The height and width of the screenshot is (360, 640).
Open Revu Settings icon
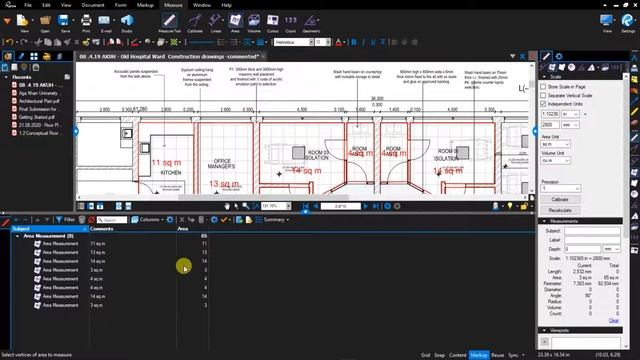628,22
